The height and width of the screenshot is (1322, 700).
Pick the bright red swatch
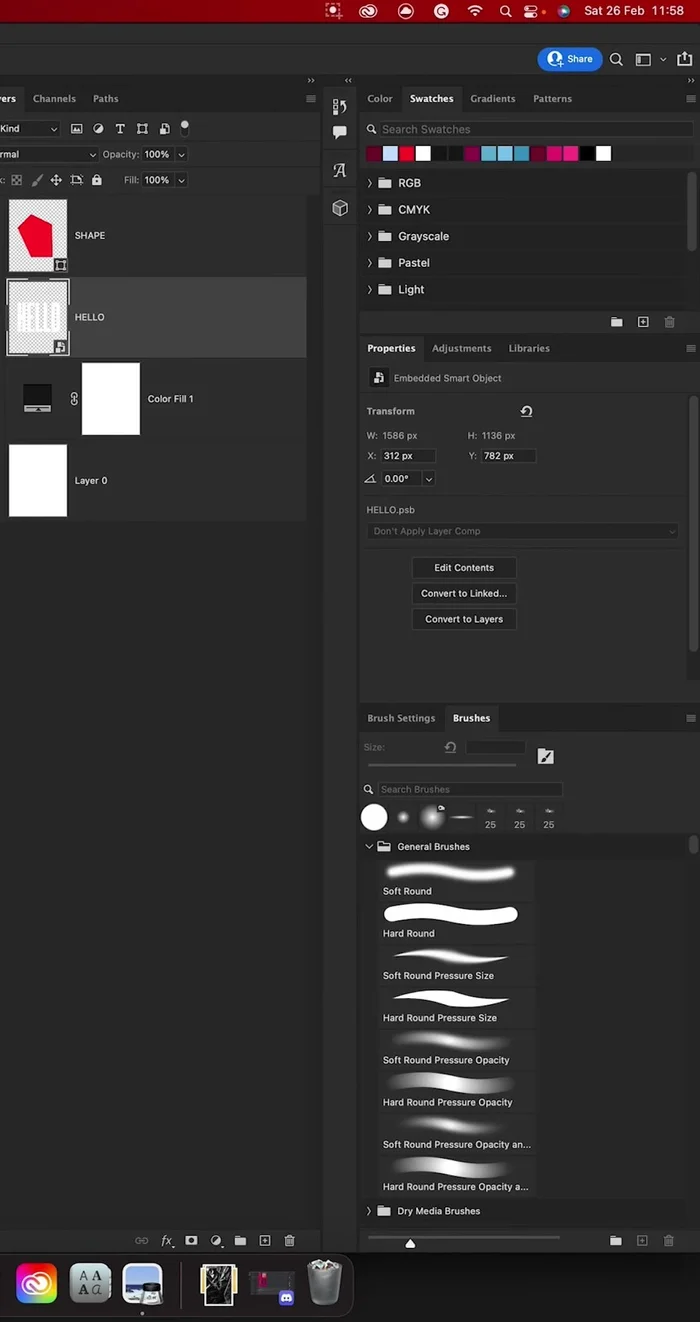coord(406,154)
